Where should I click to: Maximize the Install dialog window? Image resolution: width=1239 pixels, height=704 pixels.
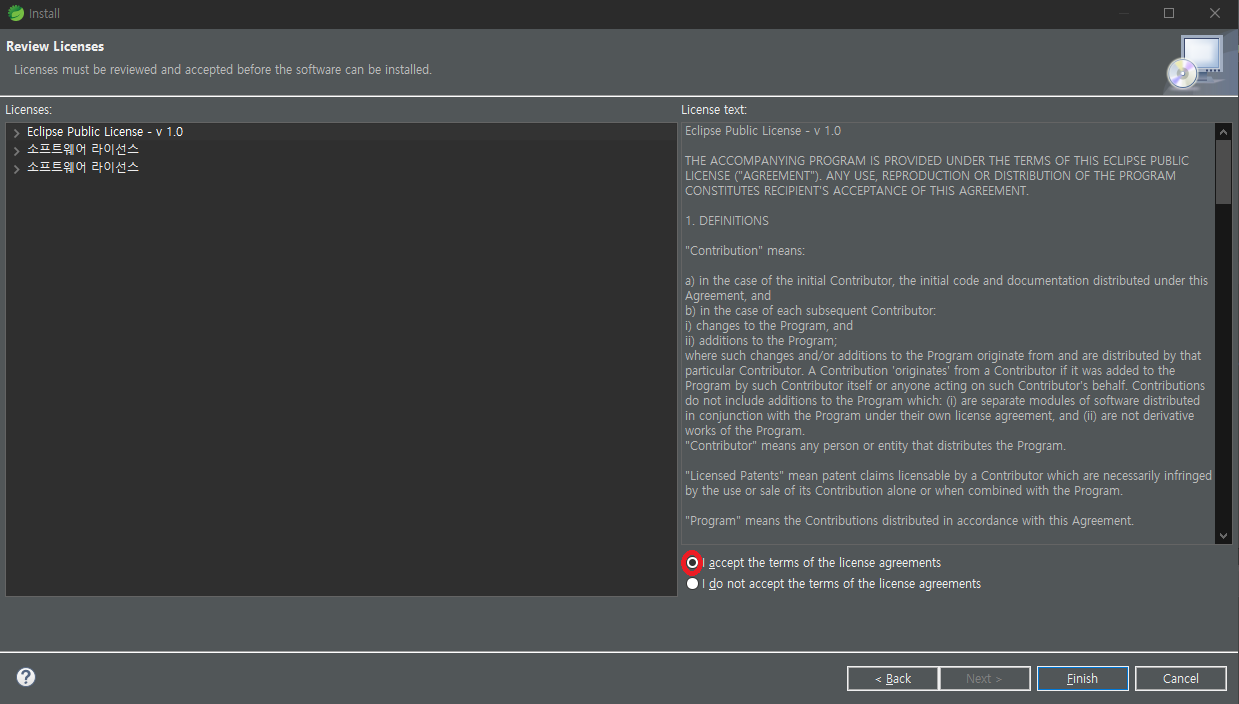point(1169,13)
